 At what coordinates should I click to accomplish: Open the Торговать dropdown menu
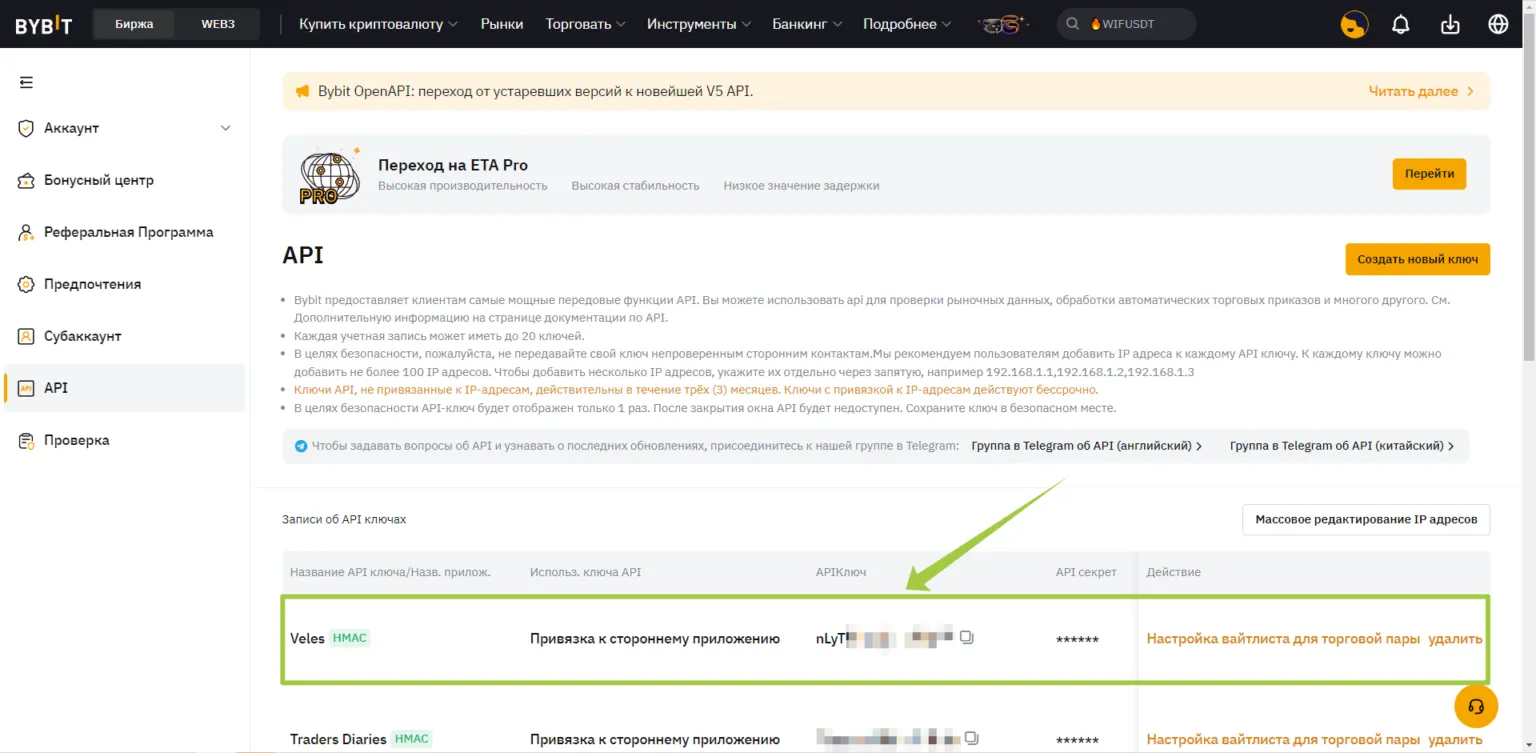click(x=584, y=23)
